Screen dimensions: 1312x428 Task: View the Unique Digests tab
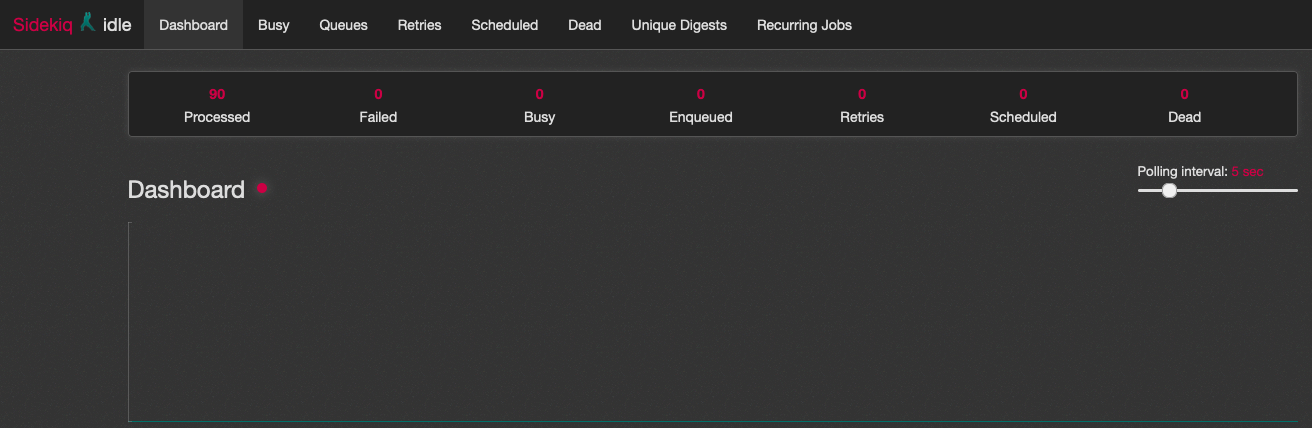[679, 25]
